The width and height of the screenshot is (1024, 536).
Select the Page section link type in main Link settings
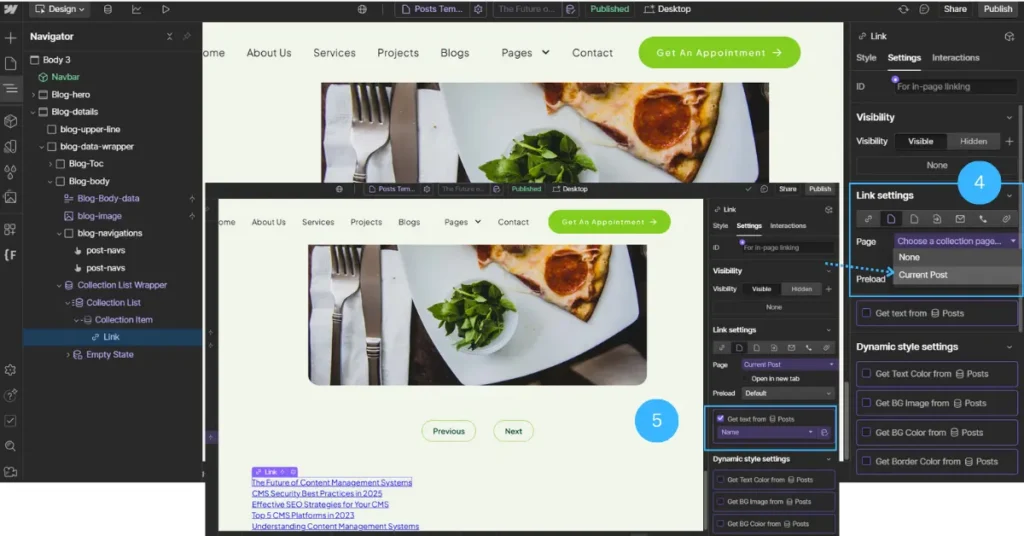pos(936,219)
